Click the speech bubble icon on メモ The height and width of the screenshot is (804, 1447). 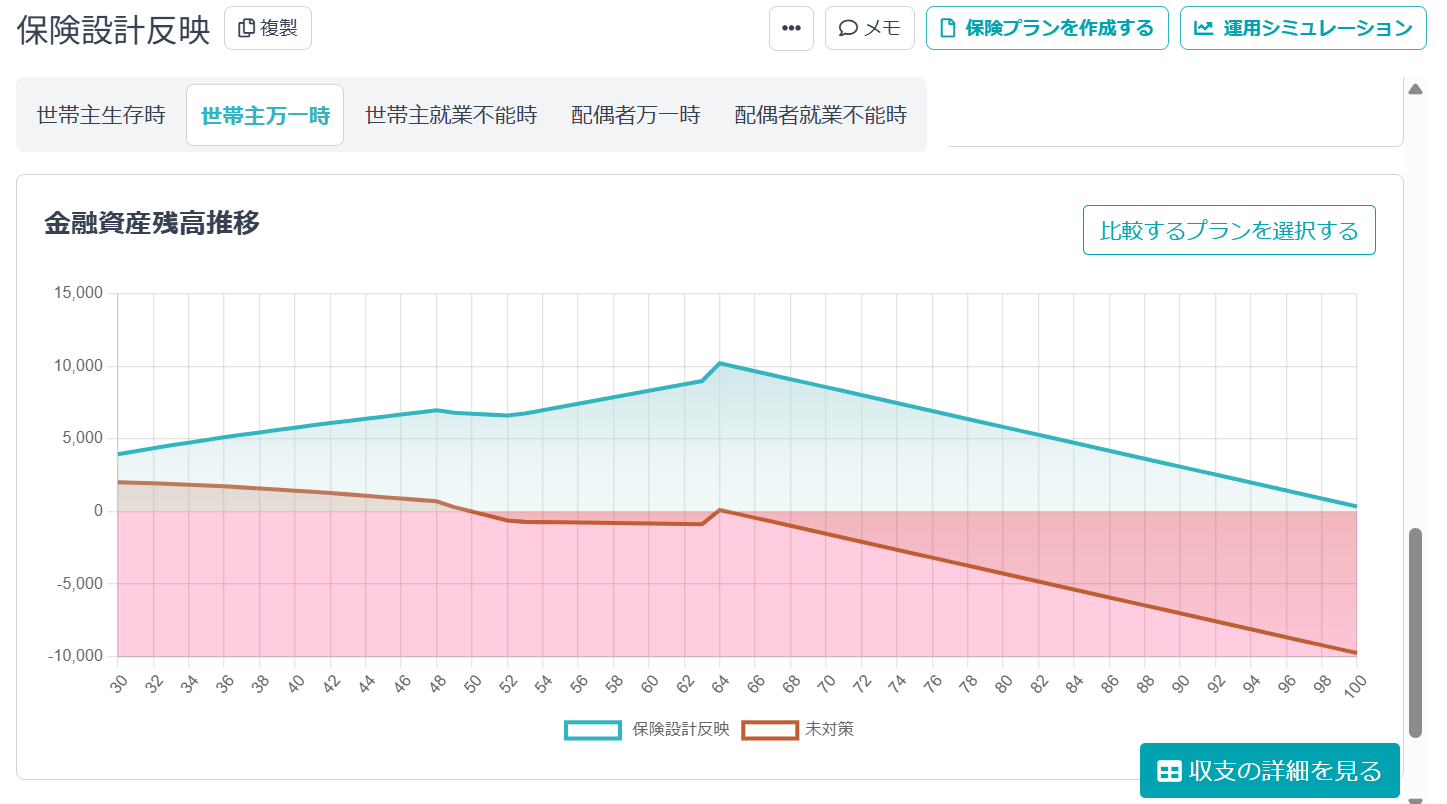pos(847,27)
